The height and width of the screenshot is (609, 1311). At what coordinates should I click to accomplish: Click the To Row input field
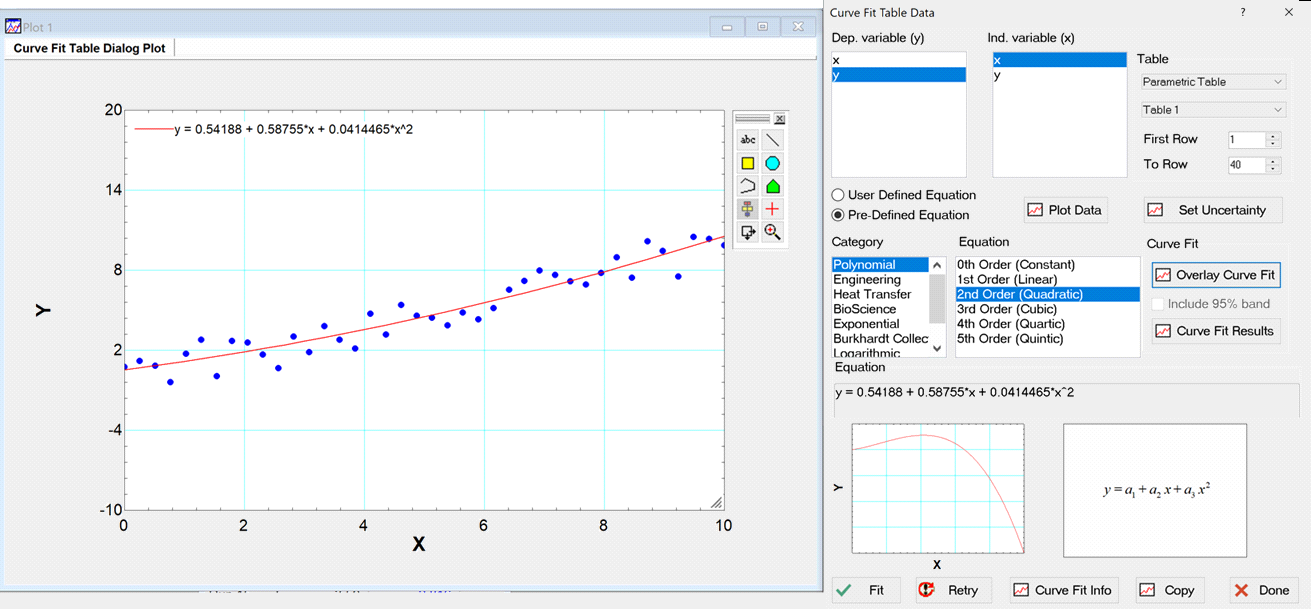point(1246,165)
